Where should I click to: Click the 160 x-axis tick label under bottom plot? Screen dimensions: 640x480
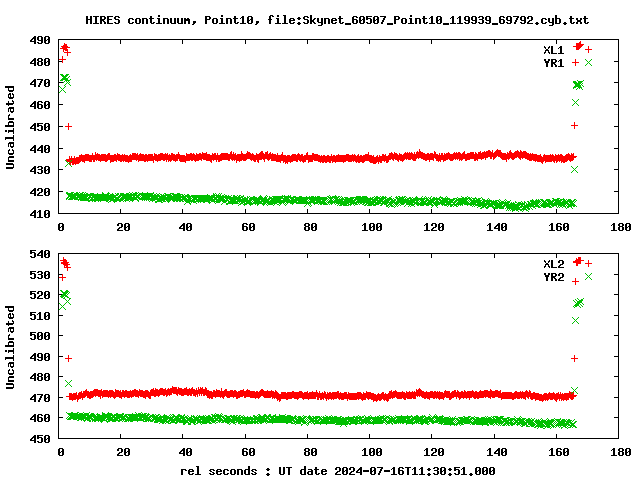tap(559, 452)
